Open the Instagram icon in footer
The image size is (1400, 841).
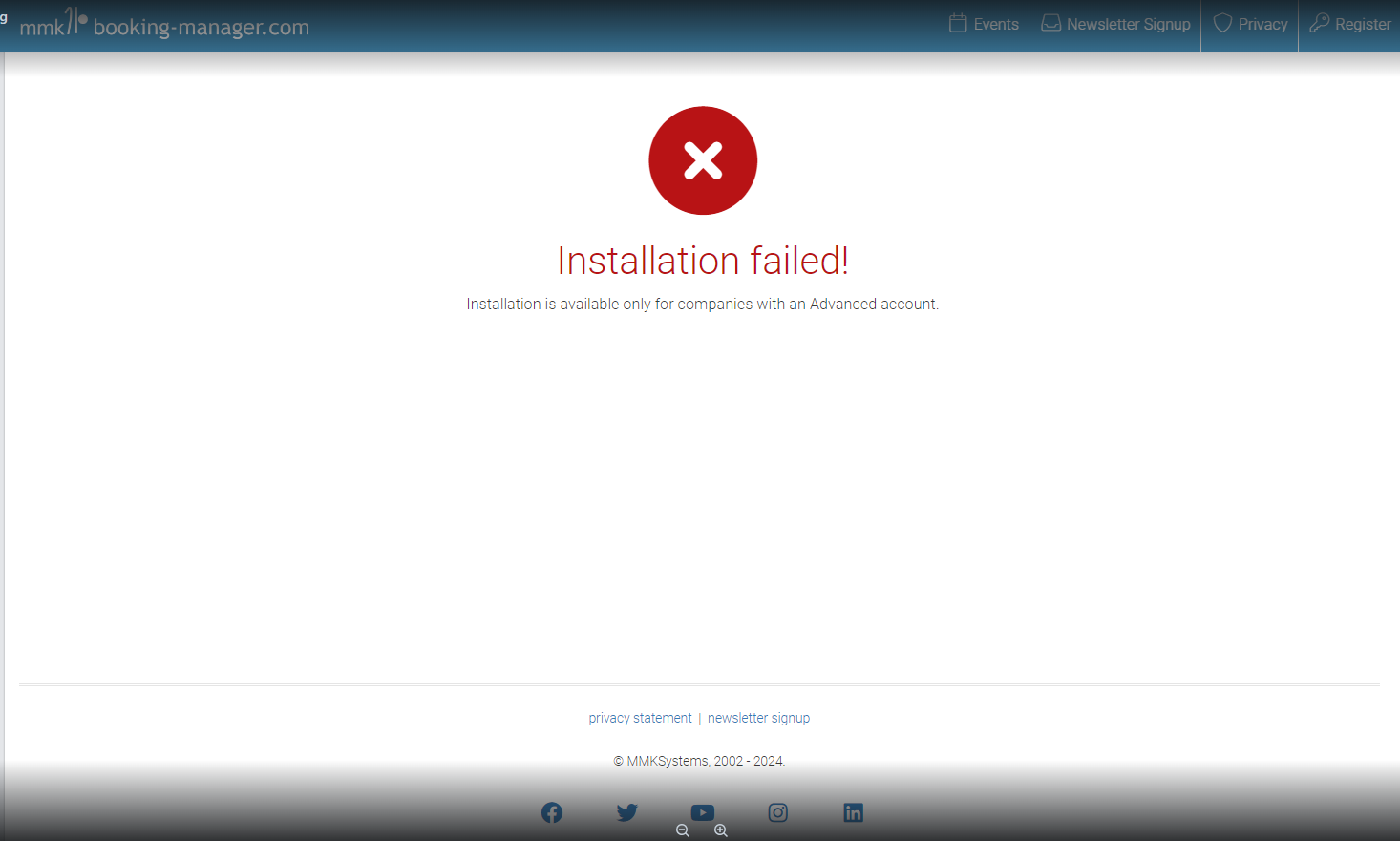click(778, 812)
